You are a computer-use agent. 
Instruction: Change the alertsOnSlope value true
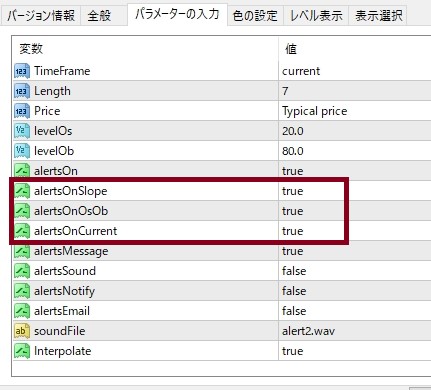292,191
